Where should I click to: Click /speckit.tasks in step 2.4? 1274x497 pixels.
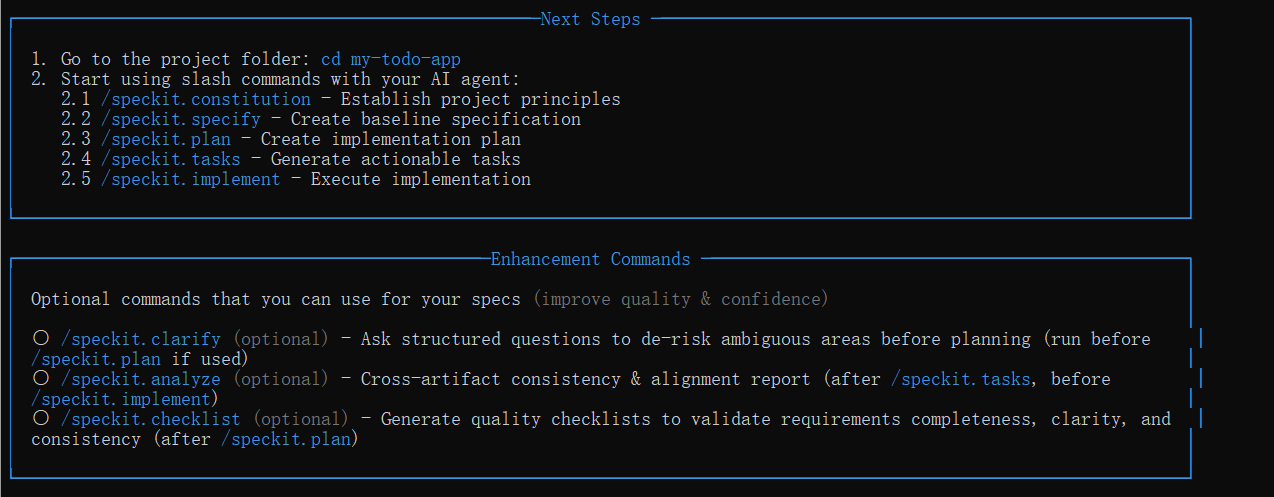tap(170, 159)
